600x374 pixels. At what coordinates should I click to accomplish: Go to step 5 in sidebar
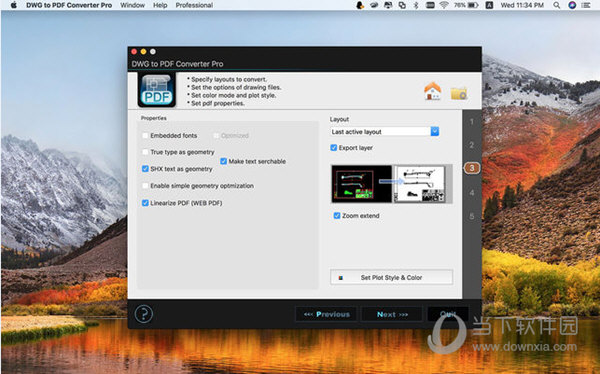472,216
